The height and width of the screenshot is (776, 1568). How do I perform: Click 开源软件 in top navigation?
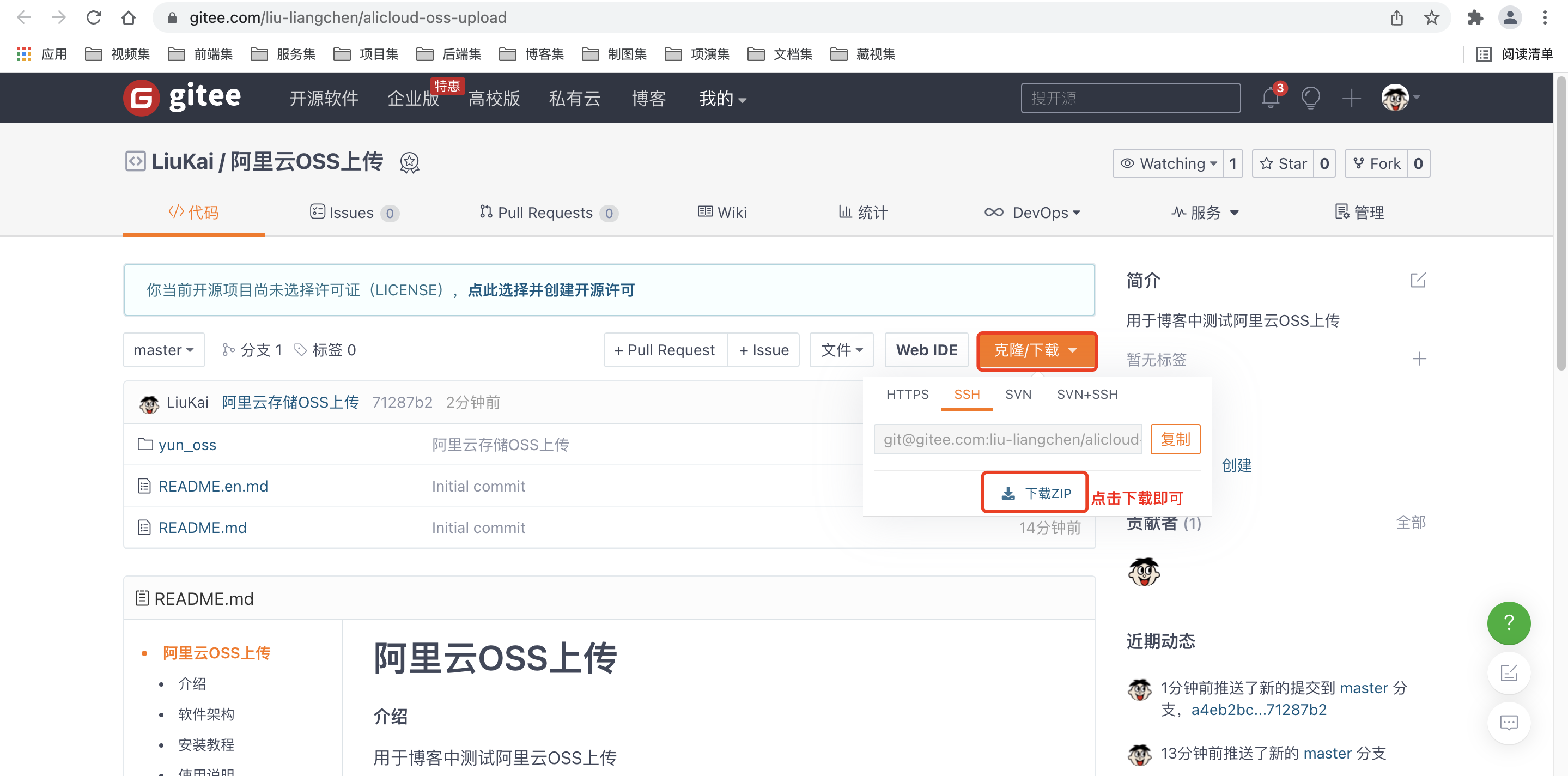(324, 98)
